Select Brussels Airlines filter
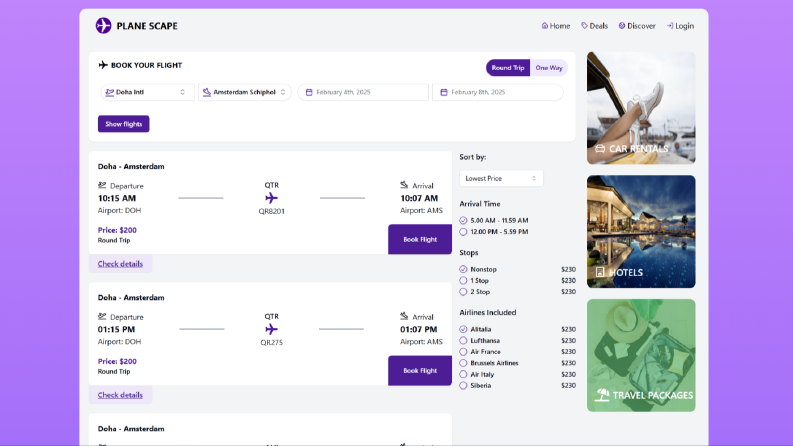This screenshot has width=793, height=446. tap(463, 363)
